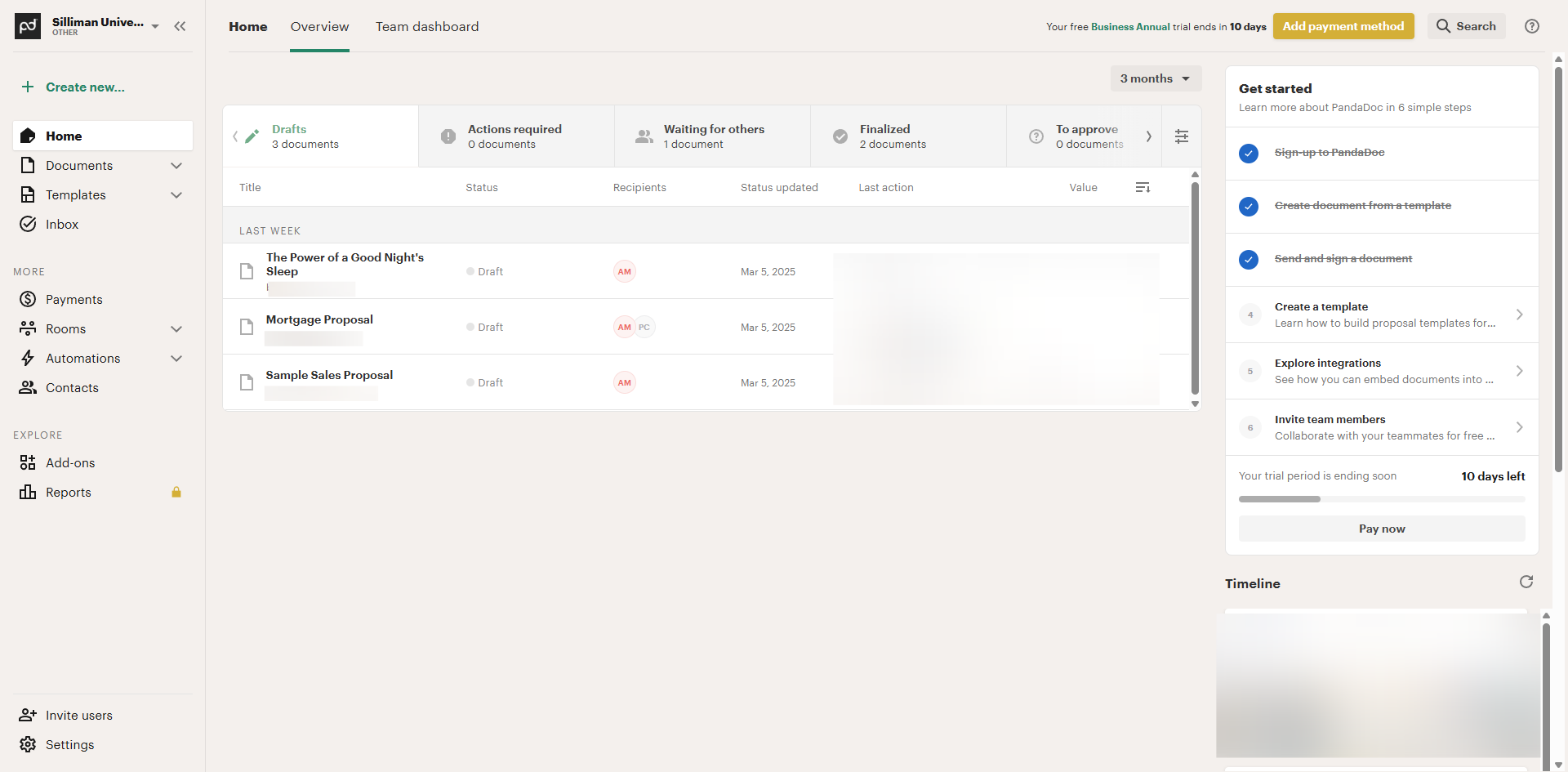1568x772 pixels.
Task: Click the column sort icon
Action: (1143, 188)
